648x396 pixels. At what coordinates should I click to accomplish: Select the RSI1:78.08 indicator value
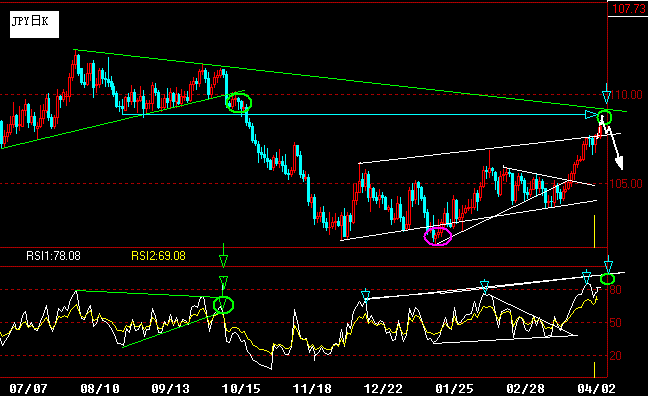tap(53, 256)
